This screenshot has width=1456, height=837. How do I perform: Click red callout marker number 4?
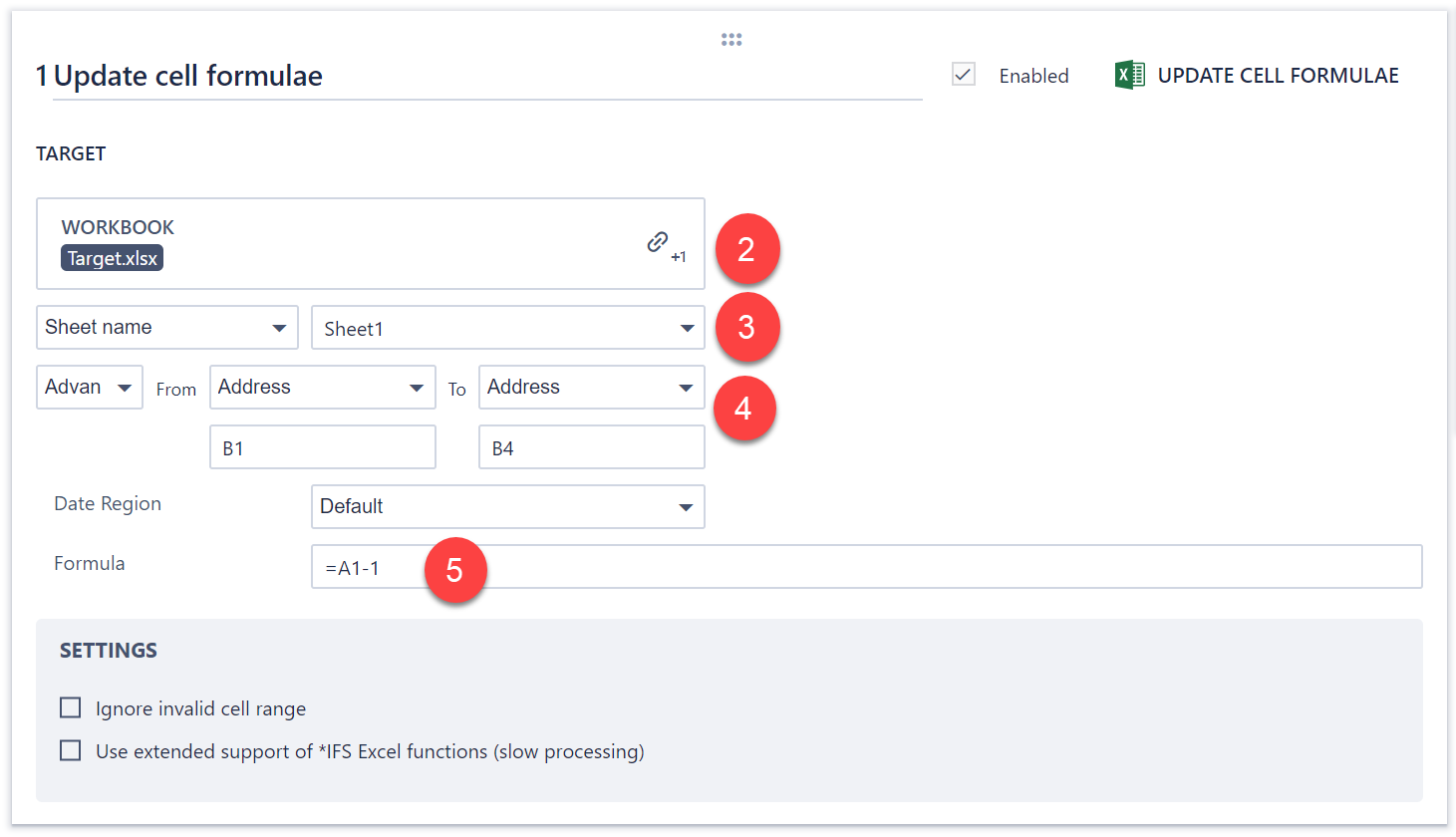coord(742,409)
